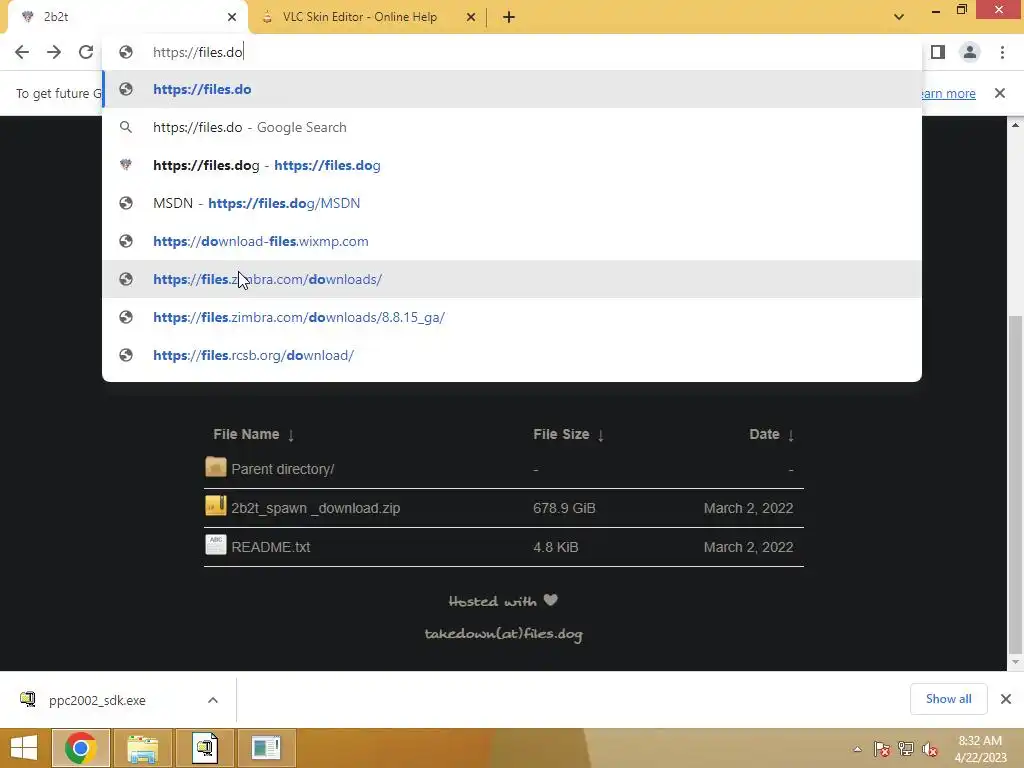Open the Windows Start button

pos(24,748)
